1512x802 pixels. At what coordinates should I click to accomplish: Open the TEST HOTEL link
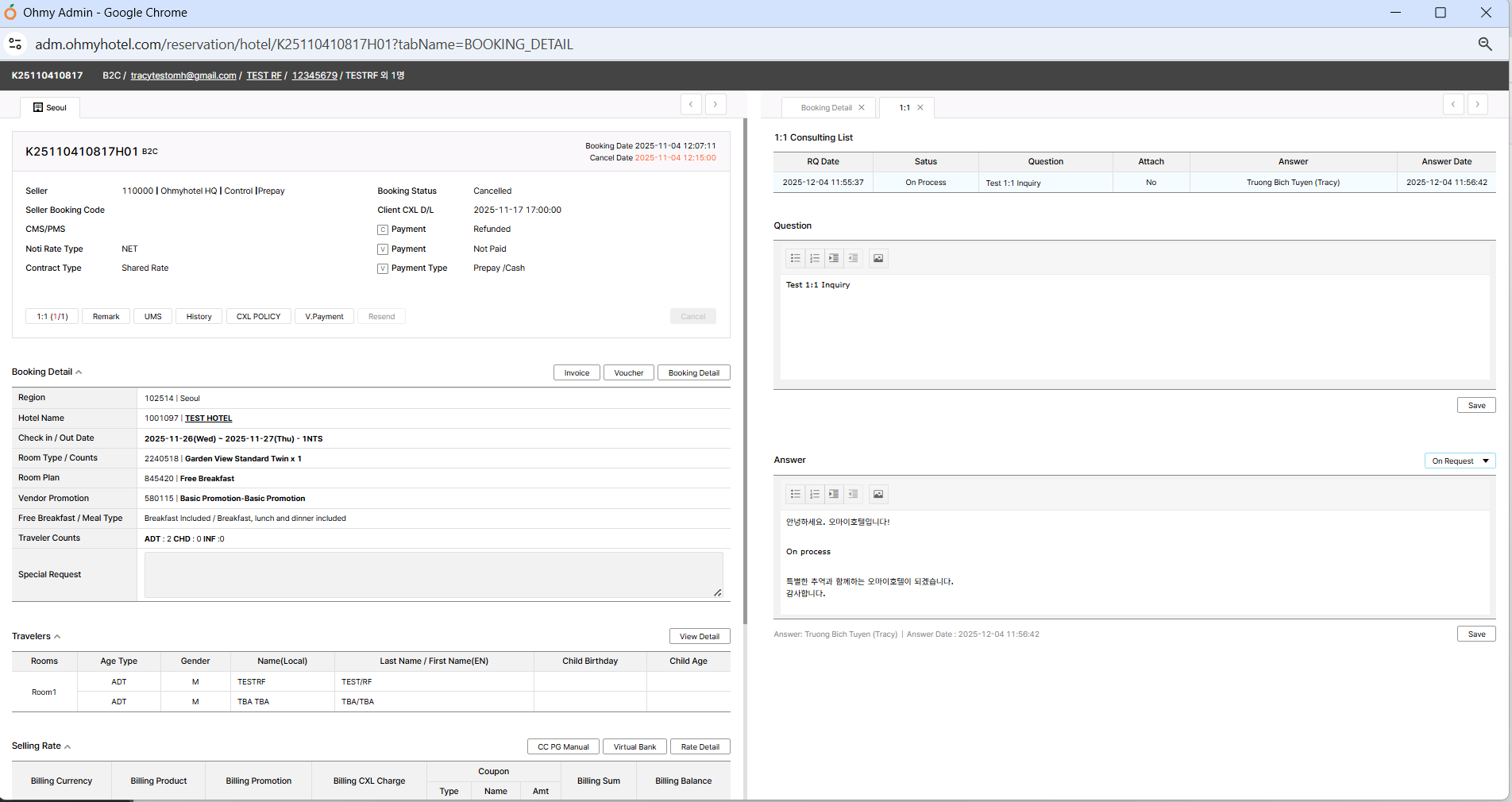(x=208, y=418)
